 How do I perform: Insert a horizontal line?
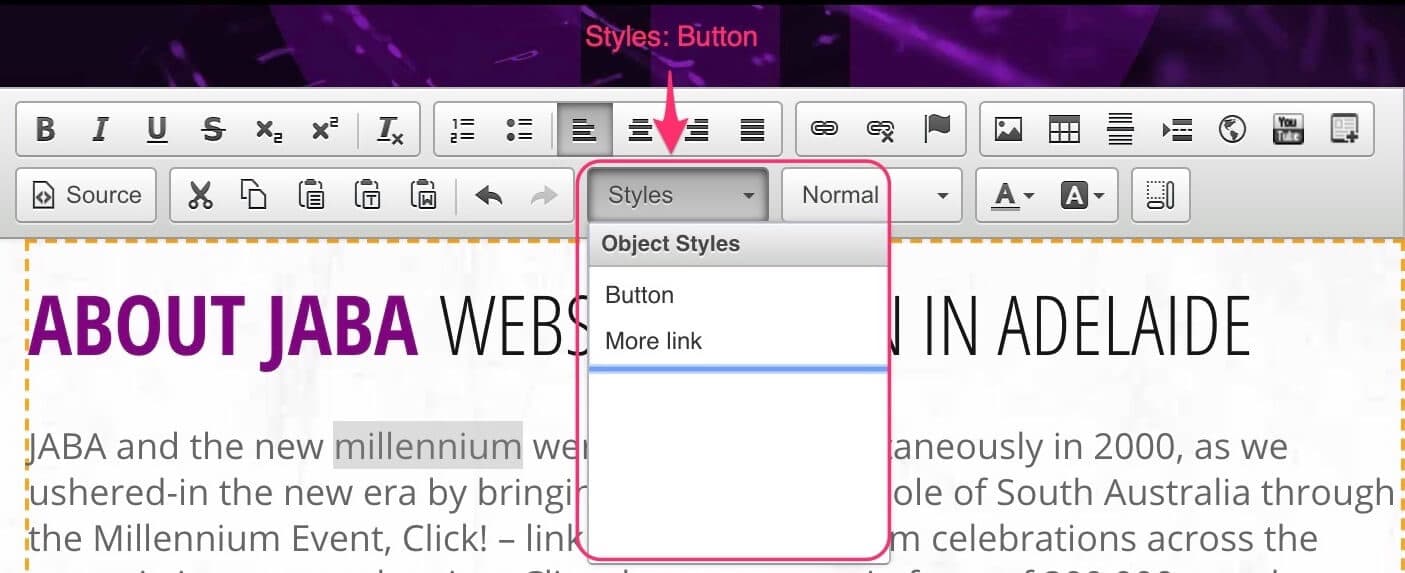[x=1120, y=129]
